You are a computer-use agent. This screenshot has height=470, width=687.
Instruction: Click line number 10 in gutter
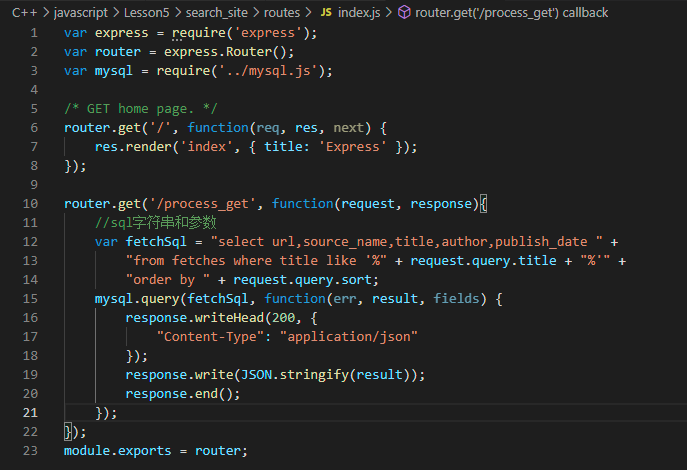pyautogui.click(x=30, y=204)
